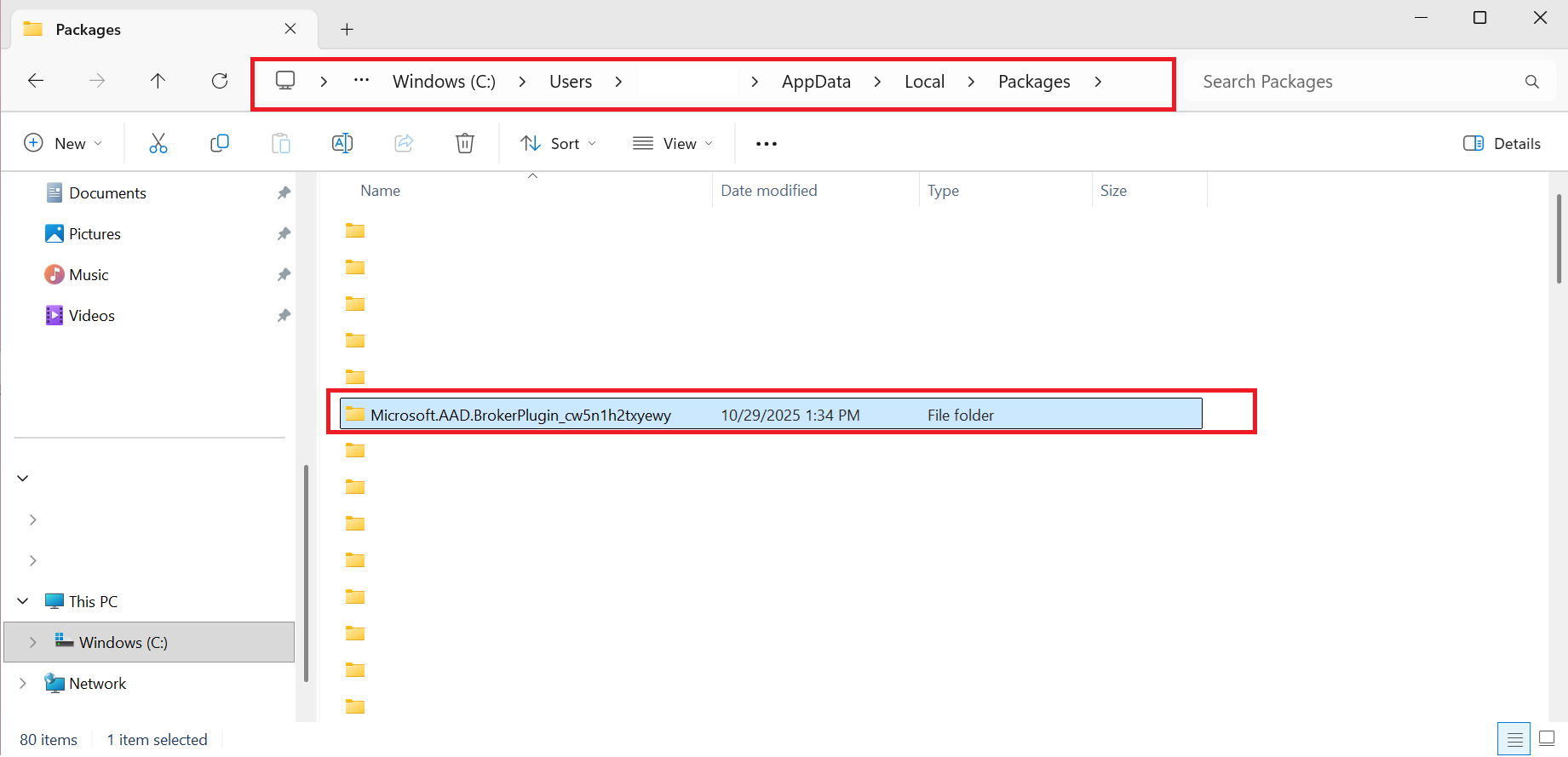
Task: Open the View dropdown menu
Action: (673, 143)
